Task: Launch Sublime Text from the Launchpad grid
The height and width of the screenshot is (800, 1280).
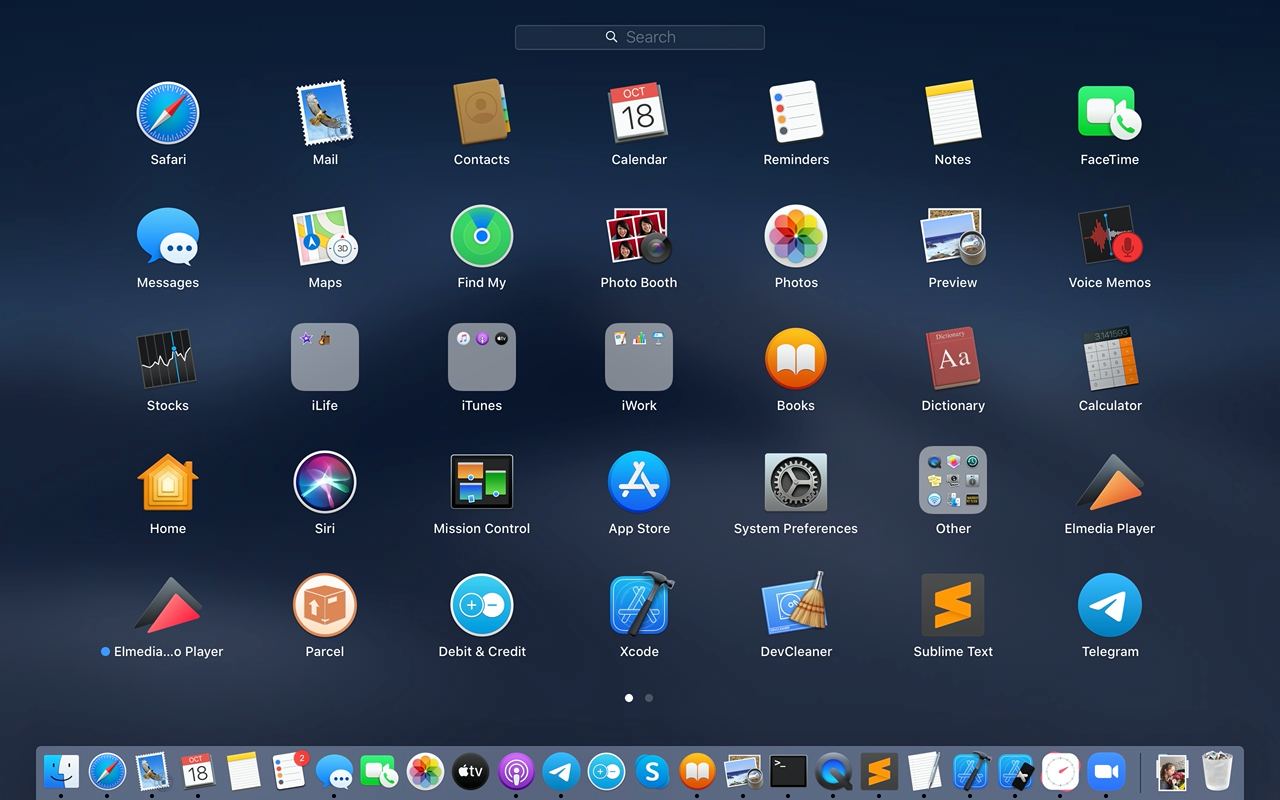Action: [953, 605]
